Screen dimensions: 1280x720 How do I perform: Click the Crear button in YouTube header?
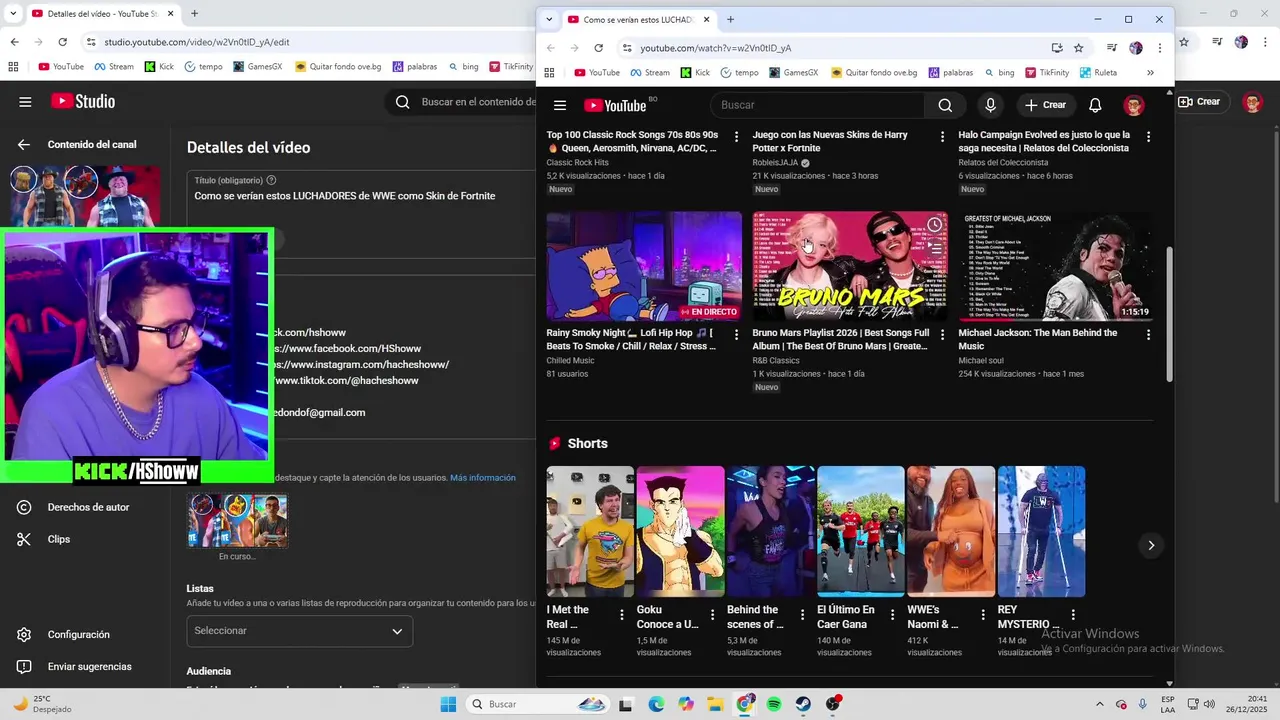[1045, 105]
